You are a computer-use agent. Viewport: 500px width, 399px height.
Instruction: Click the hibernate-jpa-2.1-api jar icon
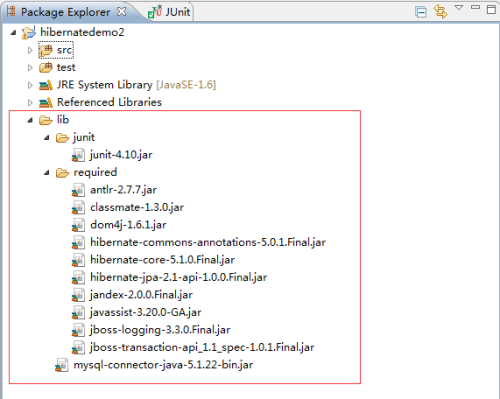click(x=78, y=278)
